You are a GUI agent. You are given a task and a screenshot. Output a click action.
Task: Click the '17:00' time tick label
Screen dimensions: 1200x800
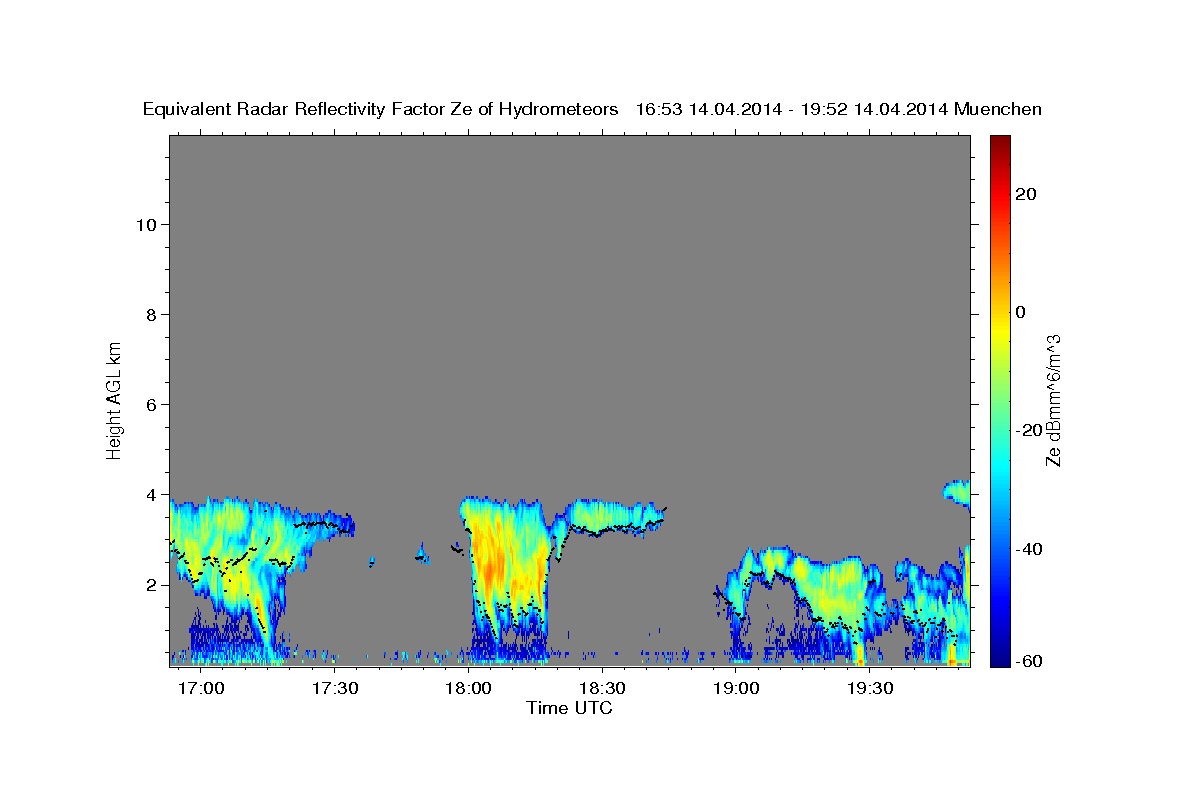(201, 689)
